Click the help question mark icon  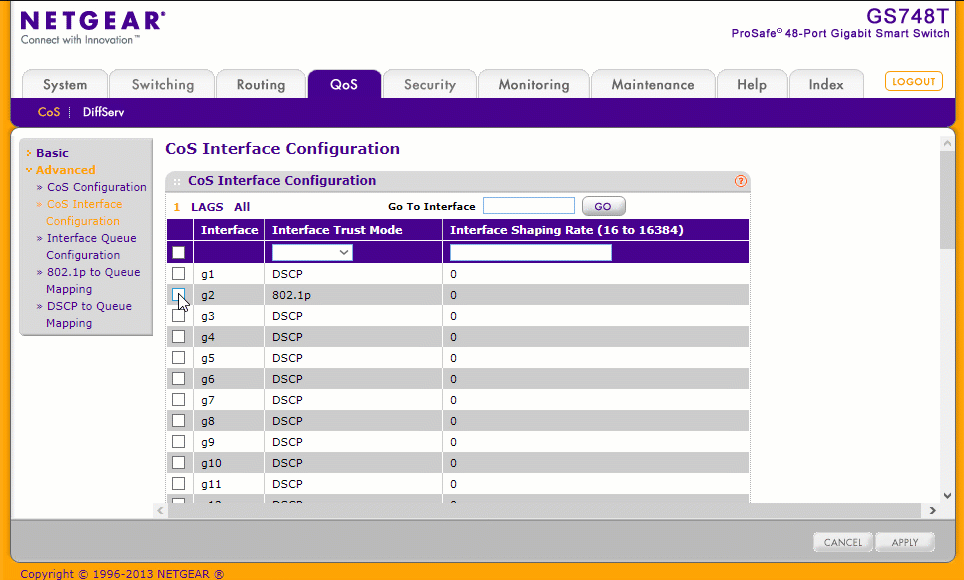tap(741, 181)
